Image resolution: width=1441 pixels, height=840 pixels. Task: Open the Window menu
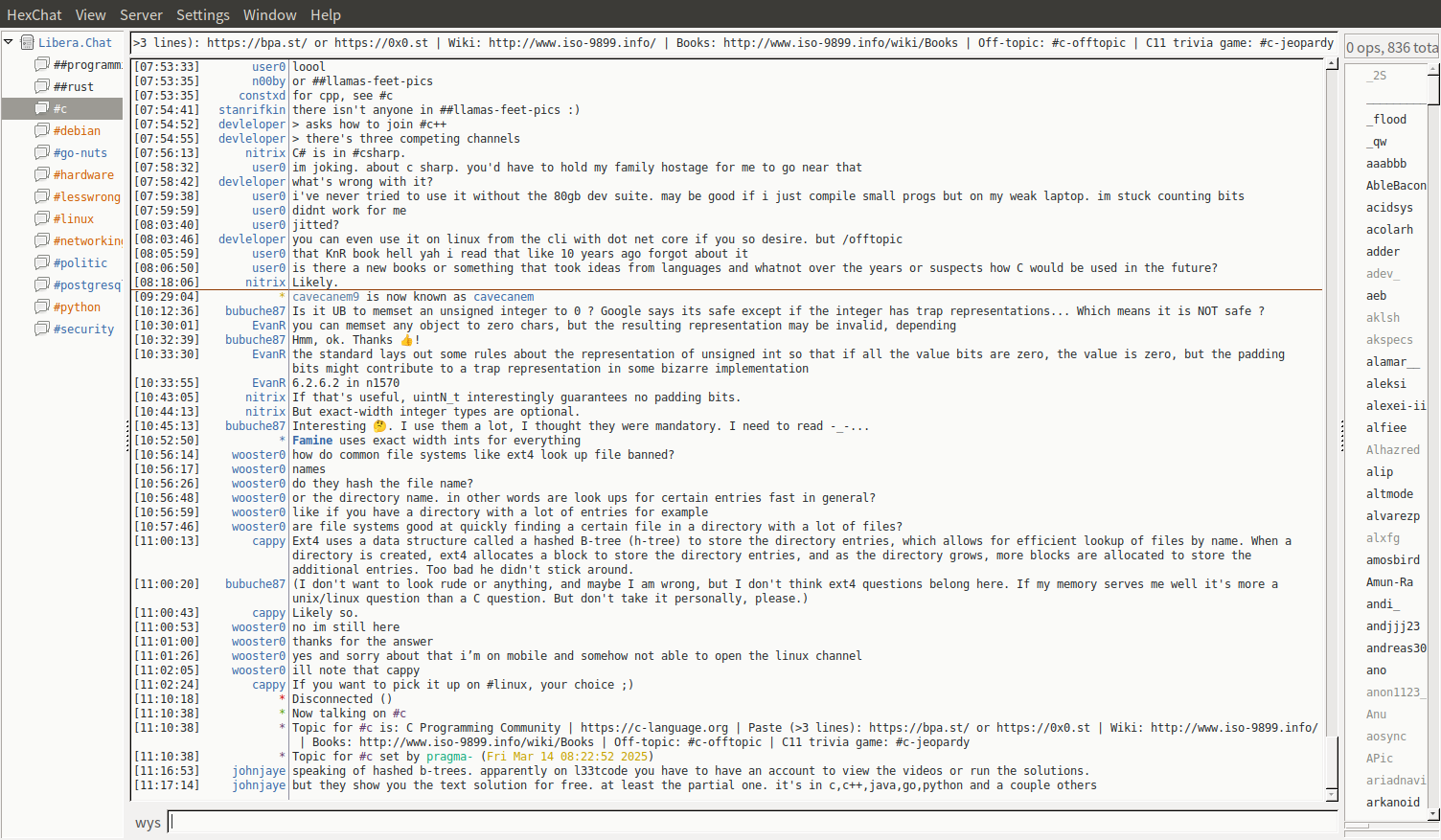(270, 14)
